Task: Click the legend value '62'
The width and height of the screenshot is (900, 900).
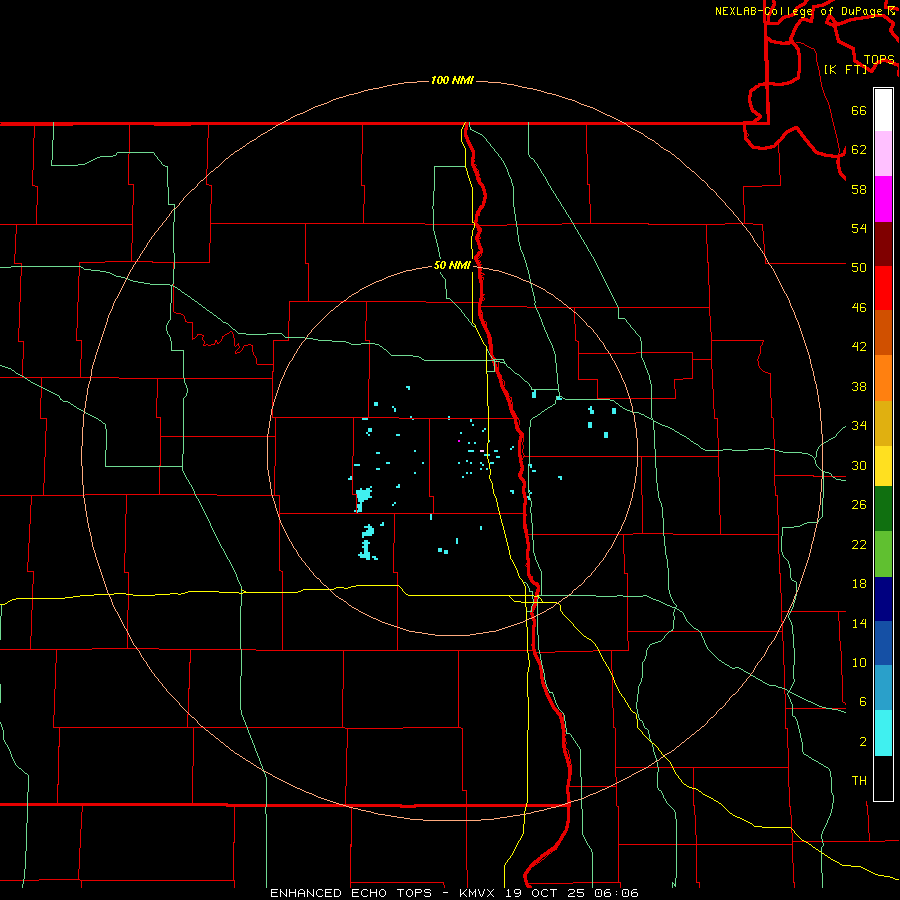Action: [x=859, y=150]
